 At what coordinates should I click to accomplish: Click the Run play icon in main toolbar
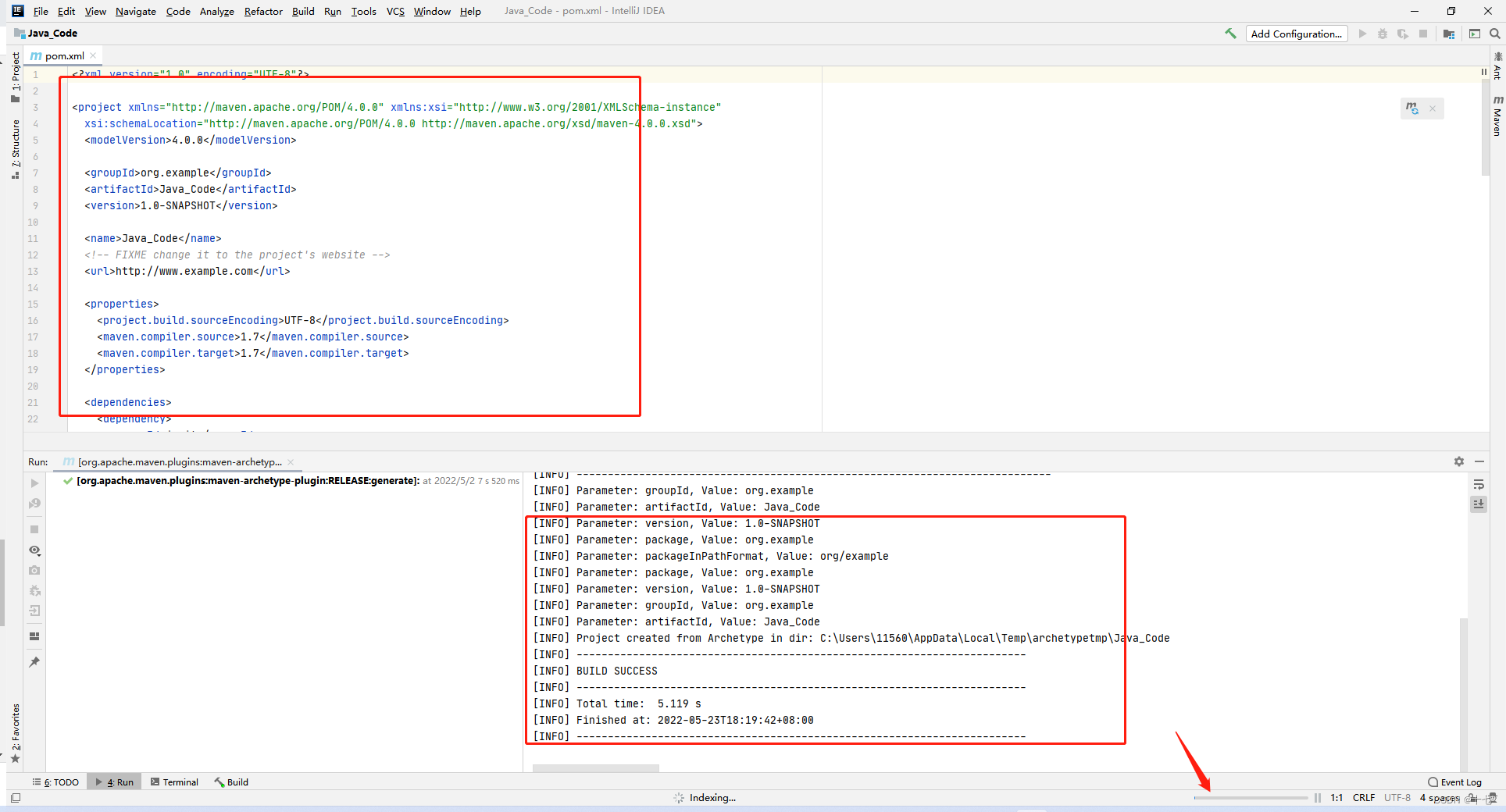1362,34
